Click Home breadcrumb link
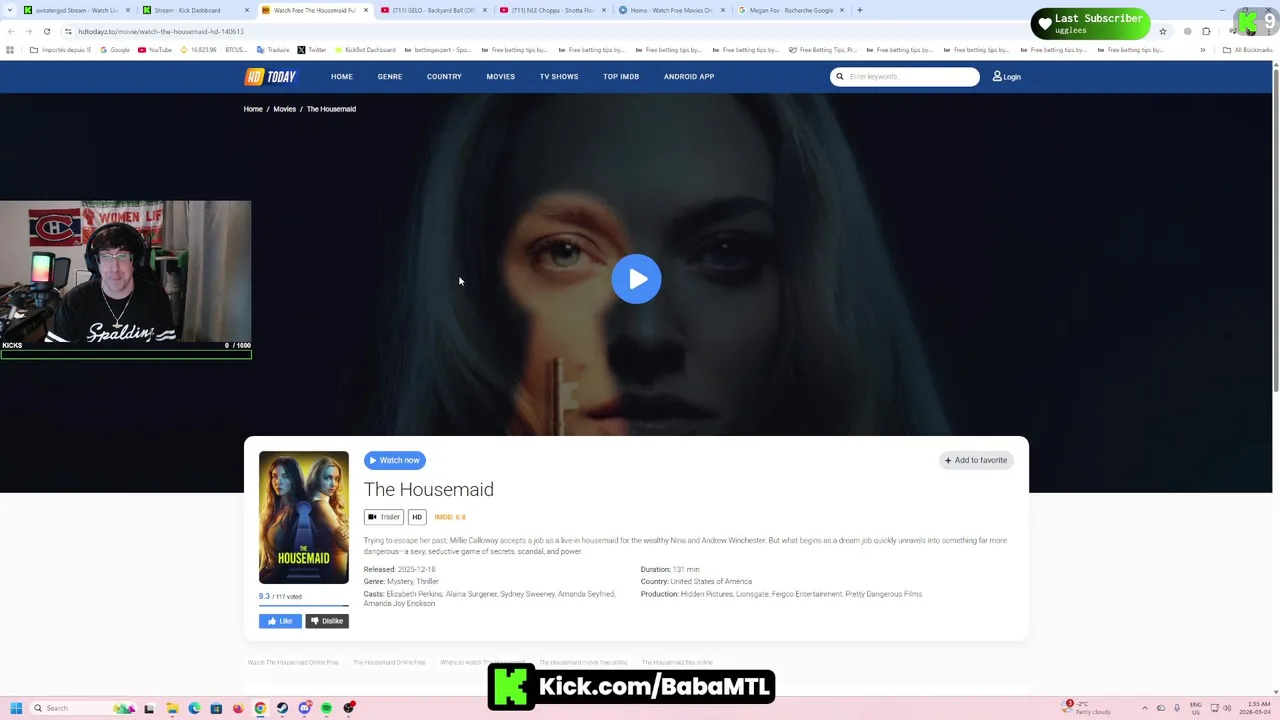Image resolution: width=1280 pixels, height=720 pixels. (253, 109)
